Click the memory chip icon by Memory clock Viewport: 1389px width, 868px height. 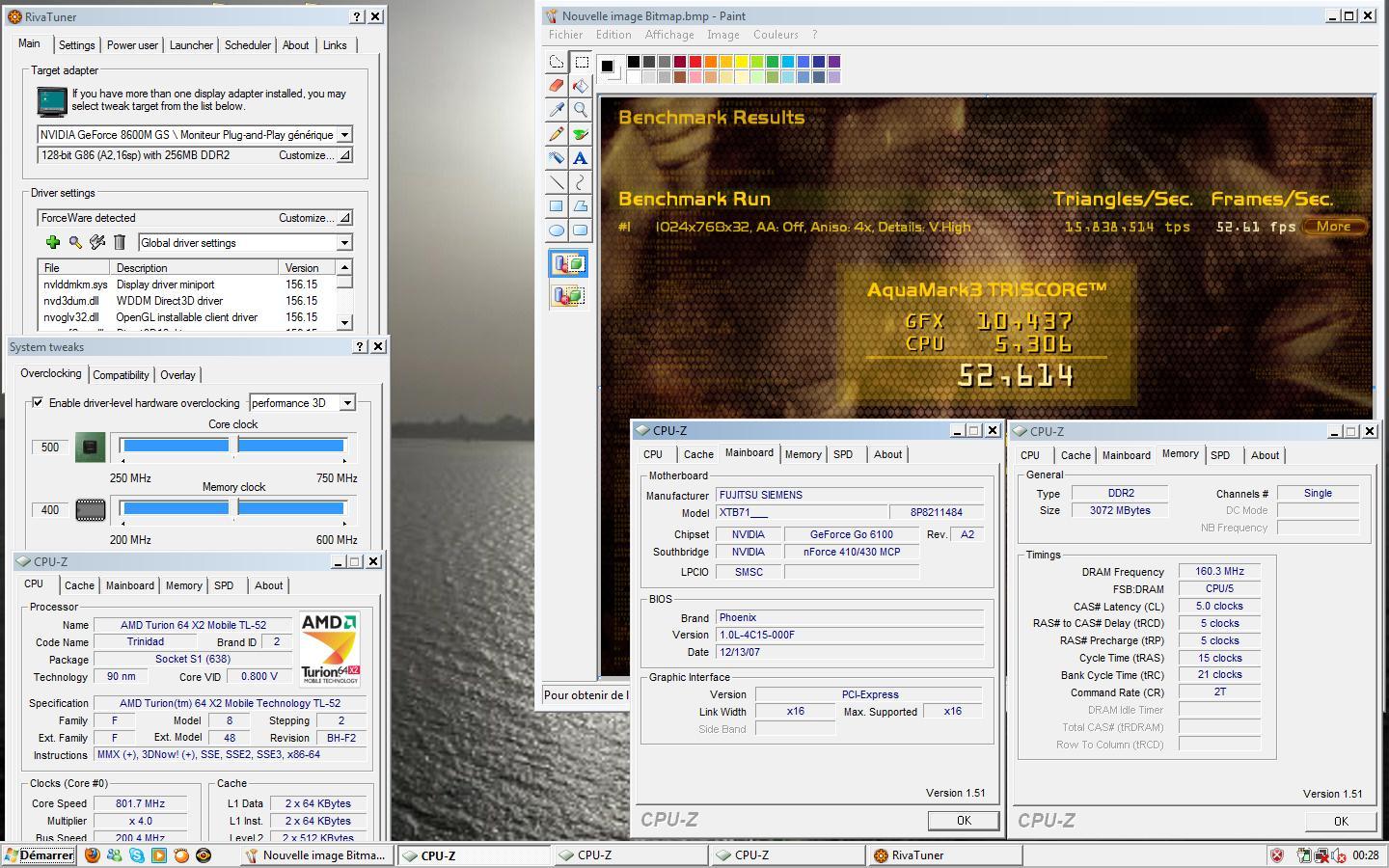click(x=90, y=509)
